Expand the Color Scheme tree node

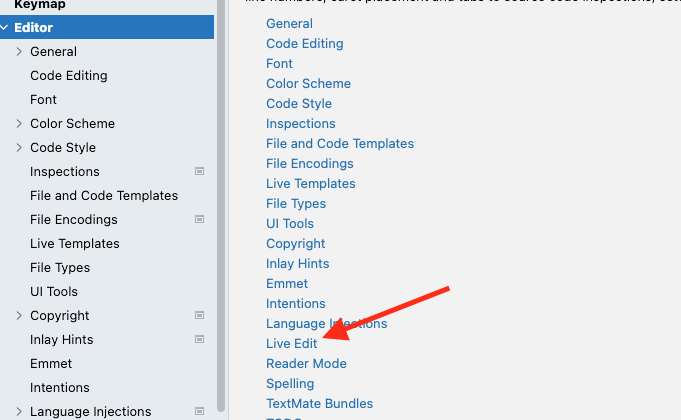[19, 123]
